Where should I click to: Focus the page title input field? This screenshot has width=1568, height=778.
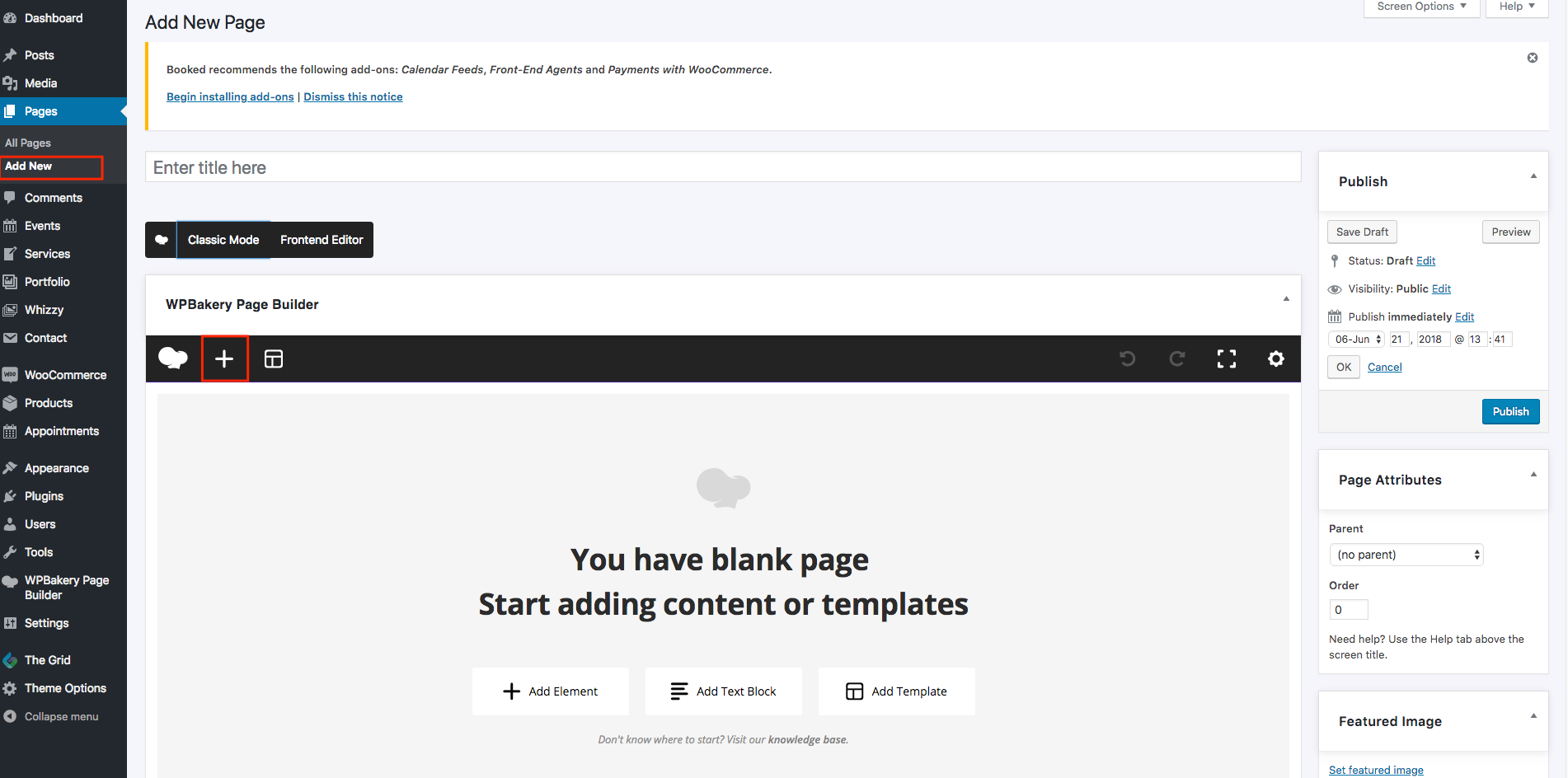click(x=723, y=167)
